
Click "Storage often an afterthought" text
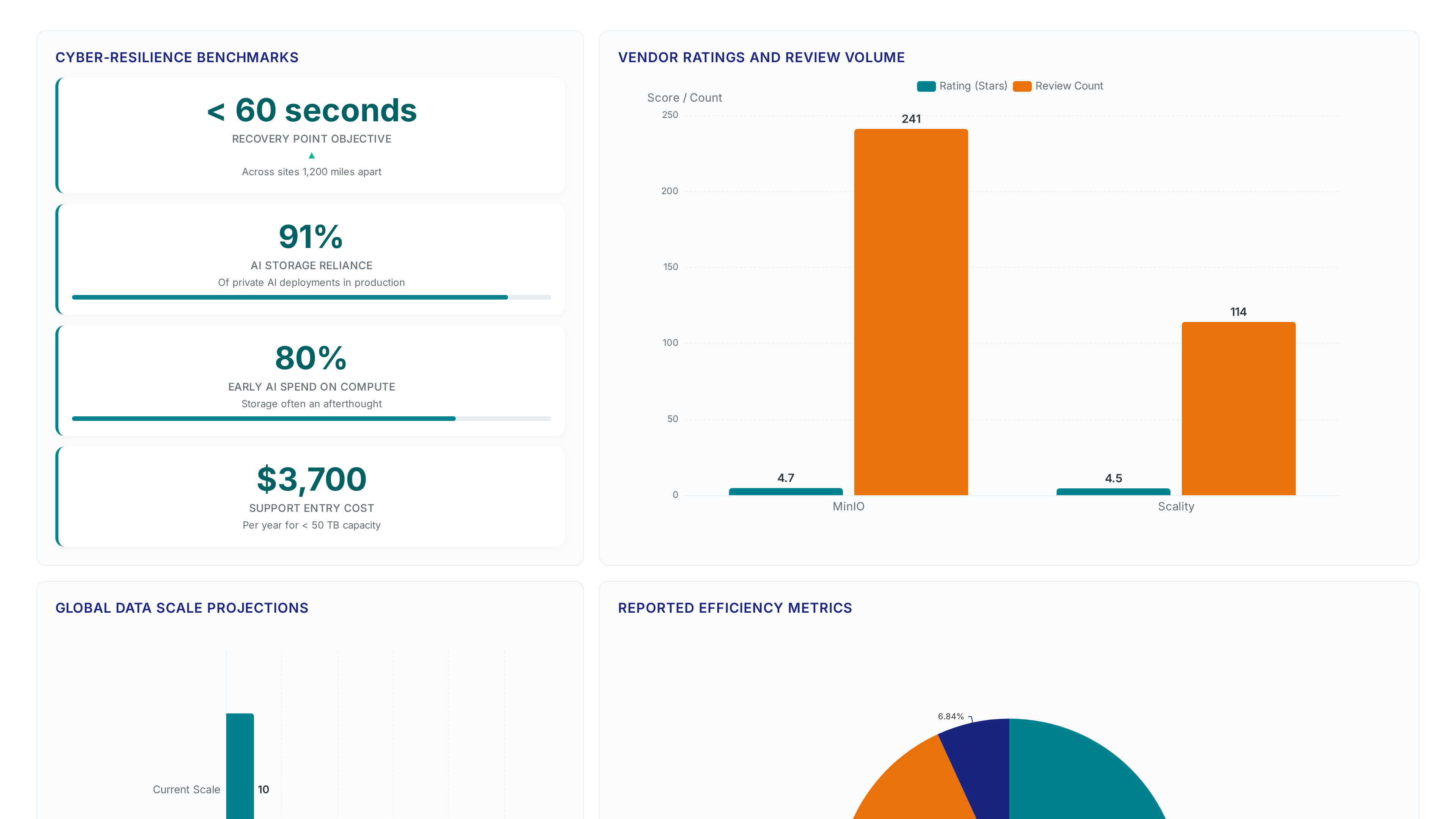click(x=311, y=403)
